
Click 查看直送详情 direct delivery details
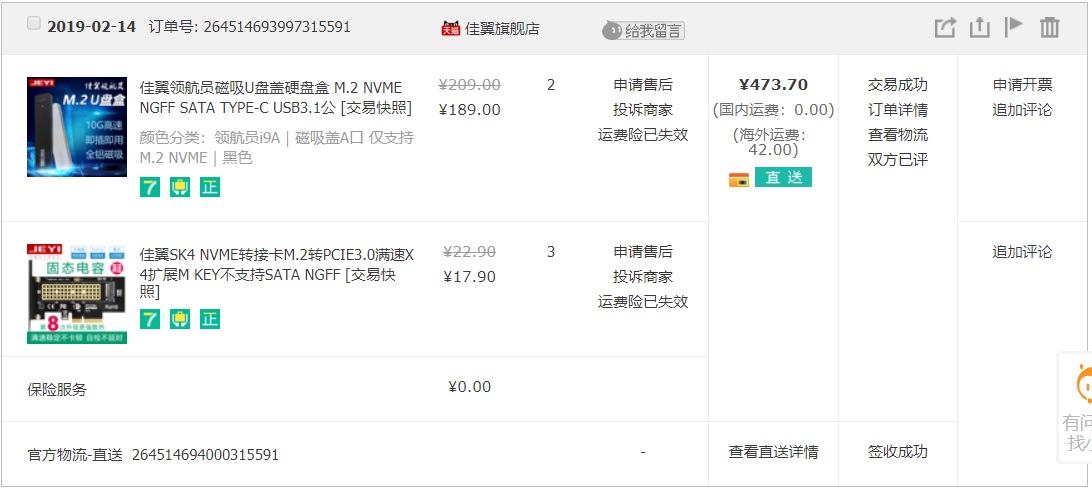click(x=773, y=452)
